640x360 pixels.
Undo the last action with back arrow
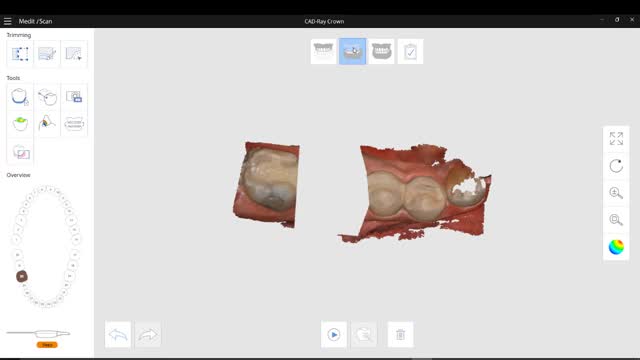pos(118,335)
